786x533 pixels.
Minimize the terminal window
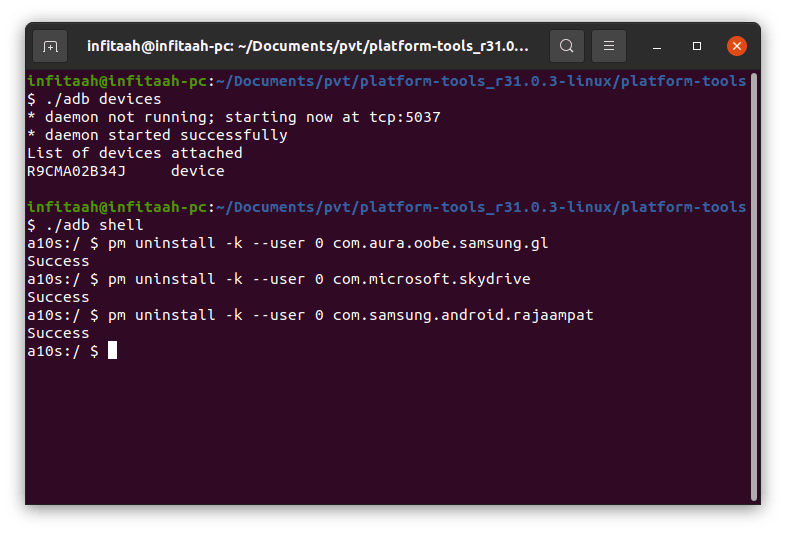658,46
